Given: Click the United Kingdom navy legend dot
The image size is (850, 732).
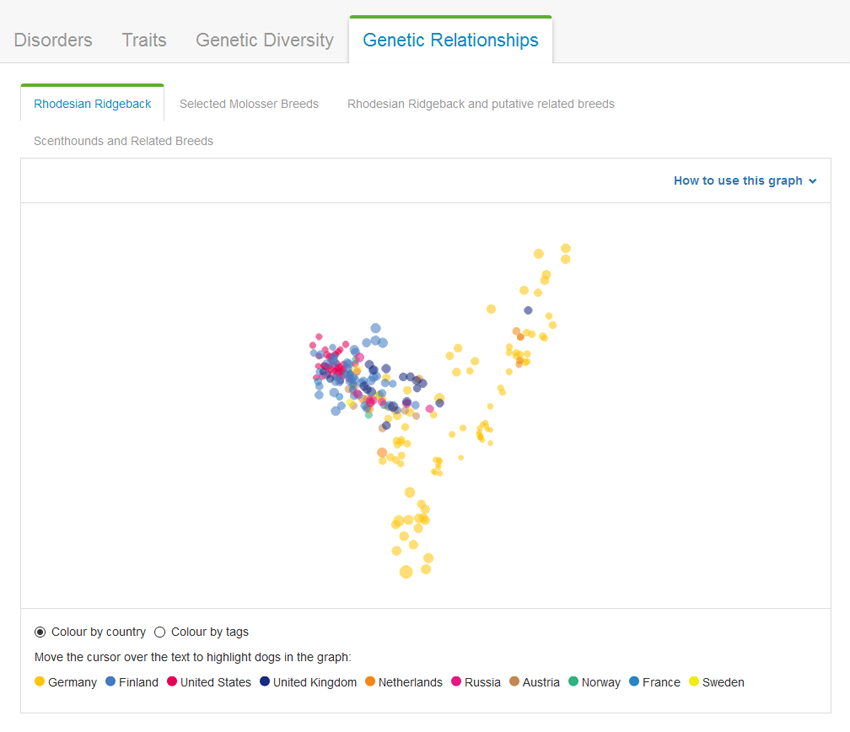Looking at the screenshot, I should [265, 682].
